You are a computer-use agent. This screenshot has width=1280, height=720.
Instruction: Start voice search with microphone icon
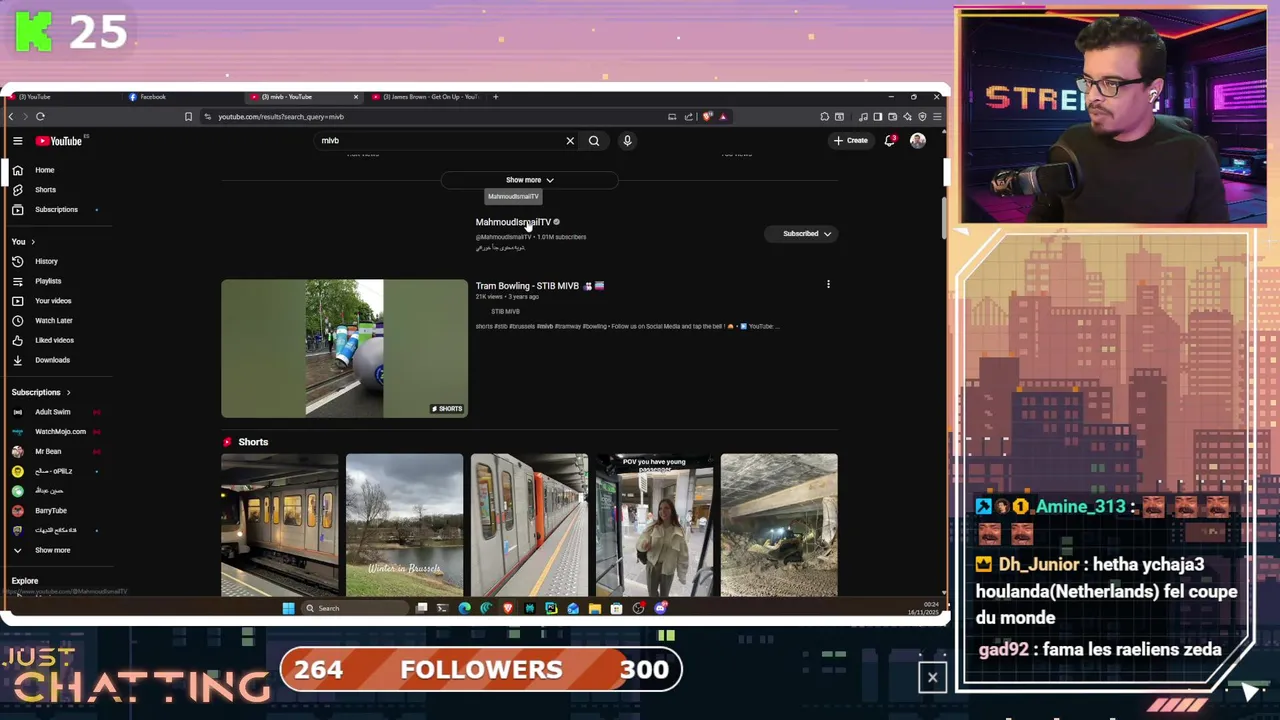pyautogui.click(x=627, y=141)
